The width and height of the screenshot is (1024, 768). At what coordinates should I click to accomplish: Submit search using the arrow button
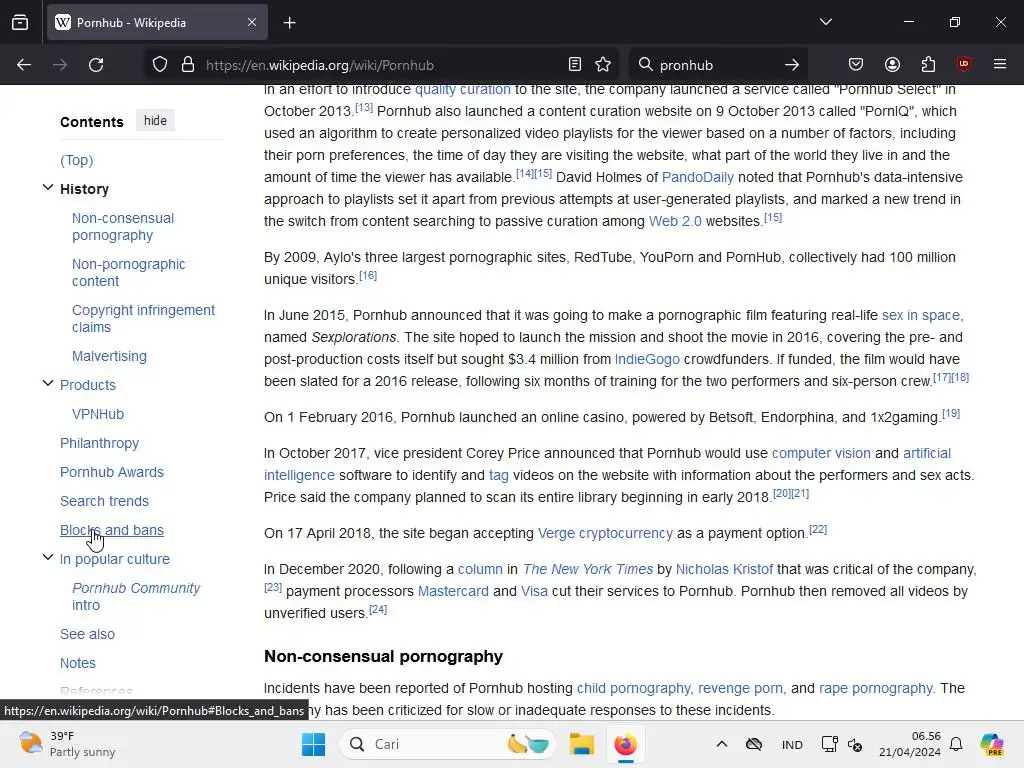(x=792, y=65)
